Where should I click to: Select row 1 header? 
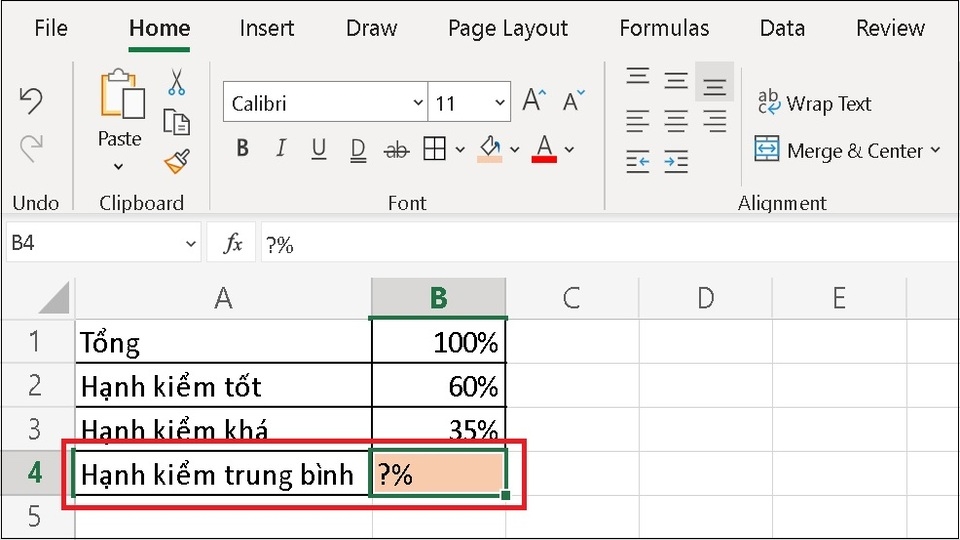pos(36,341)
